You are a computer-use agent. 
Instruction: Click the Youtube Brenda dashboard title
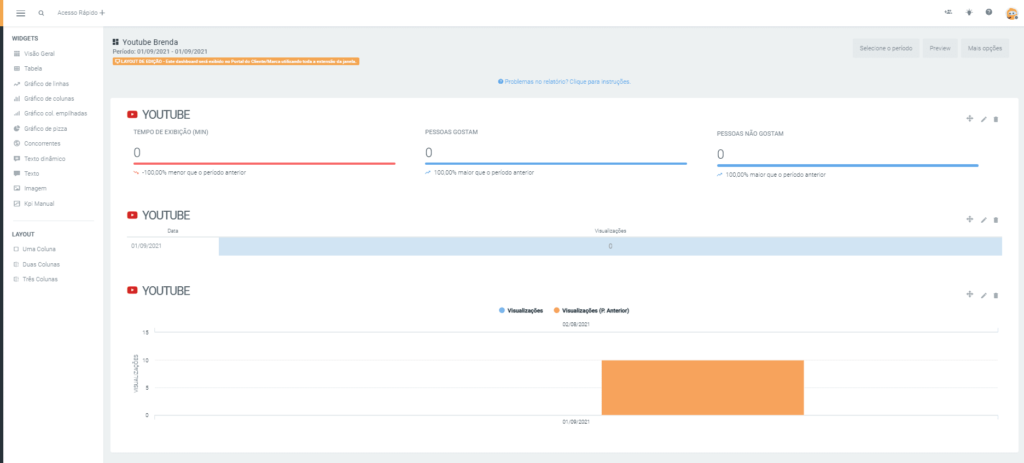pos(150,42)
